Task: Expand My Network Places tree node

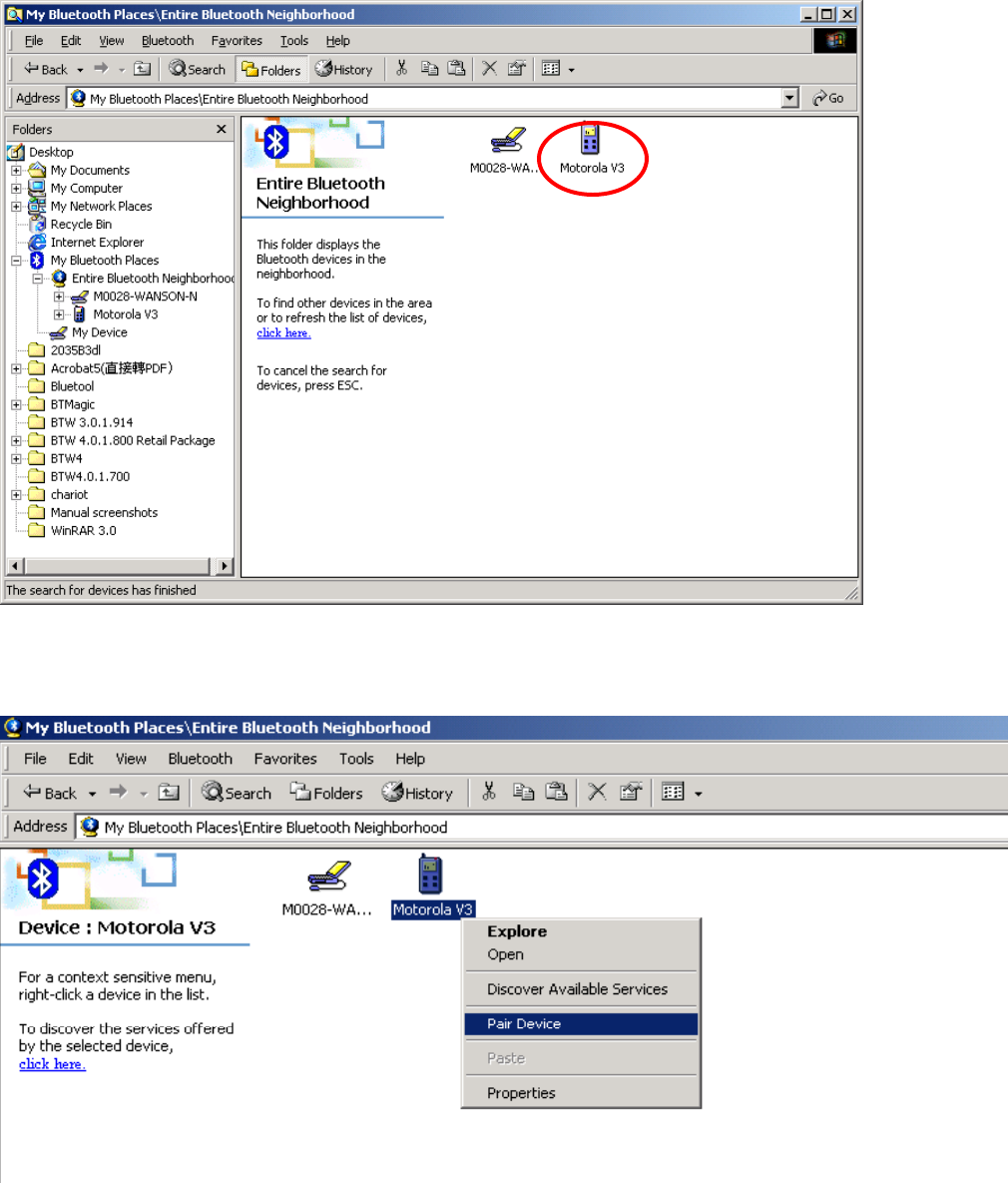Action: pyautogui.click(x=16, y=207)
